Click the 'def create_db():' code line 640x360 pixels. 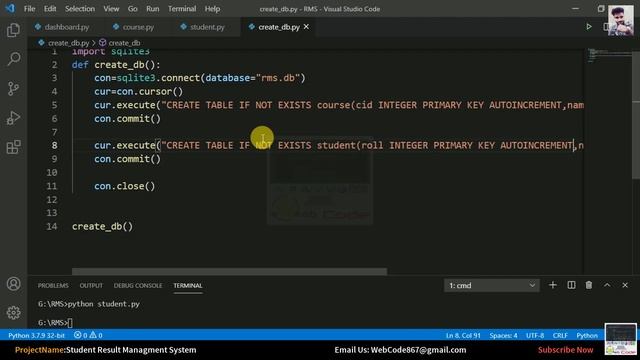[116, 65]
